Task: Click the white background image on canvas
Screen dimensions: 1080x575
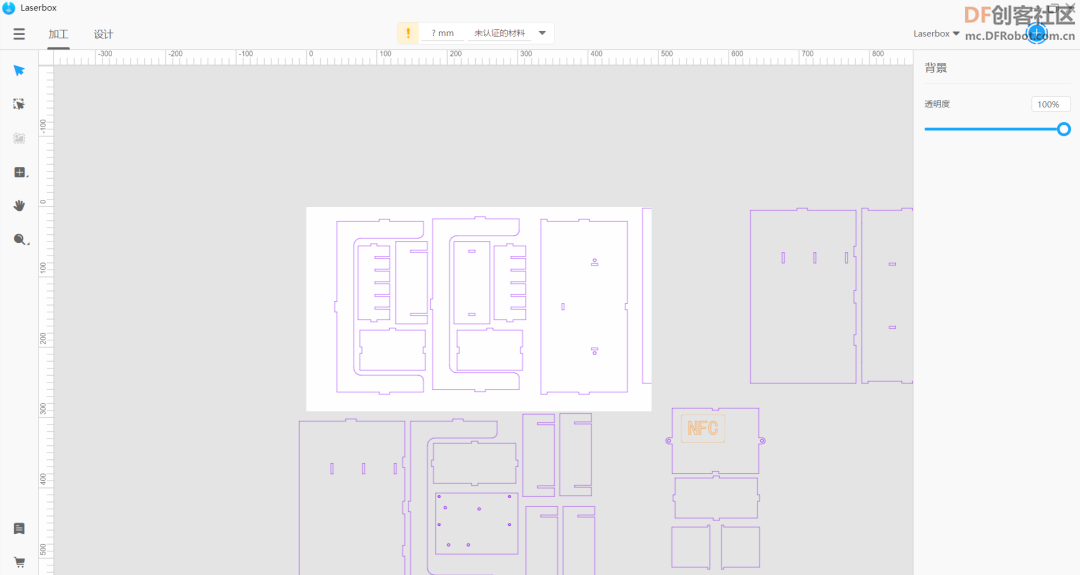Action: 479,309
